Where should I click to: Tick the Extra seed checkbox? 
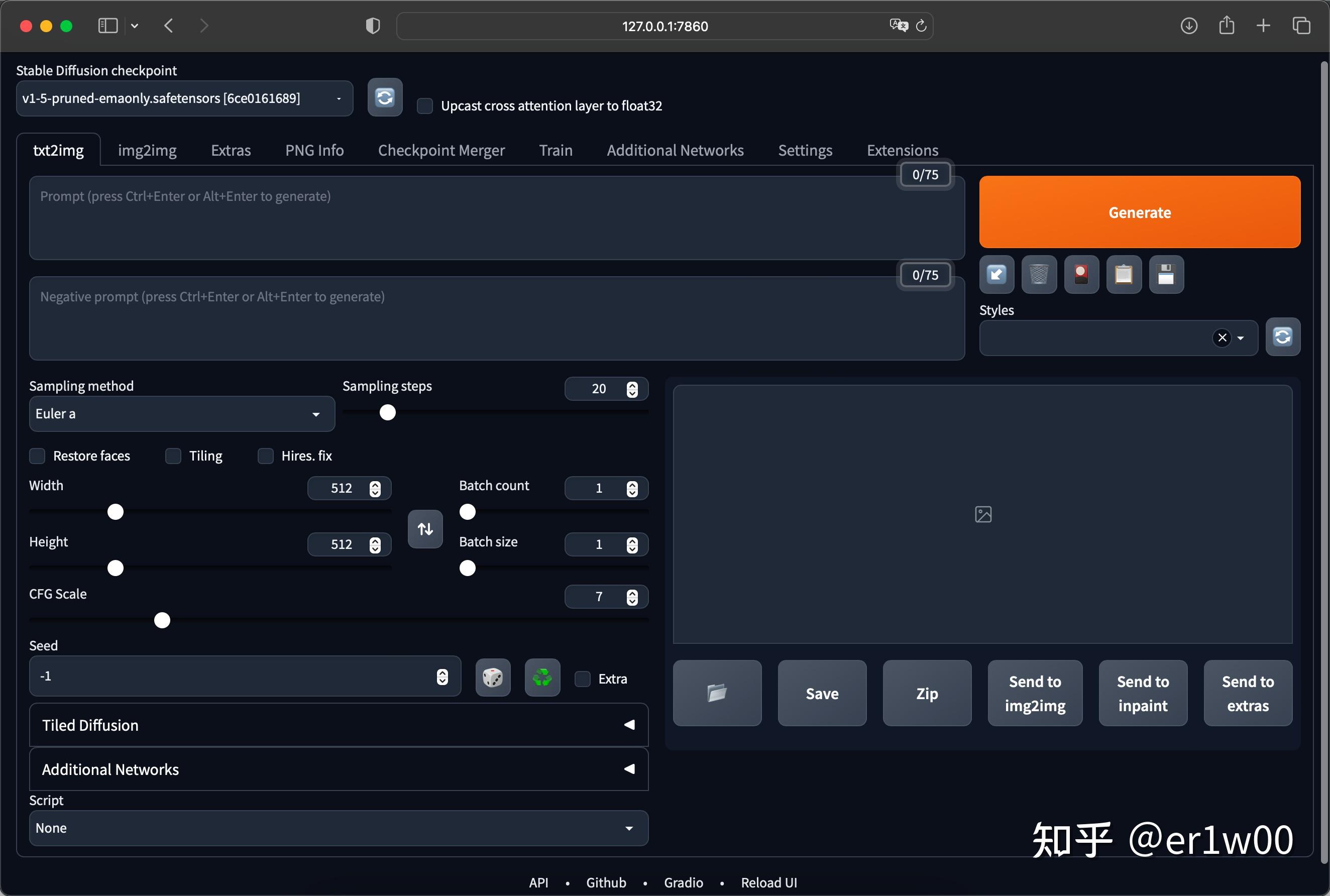[582, 679]
